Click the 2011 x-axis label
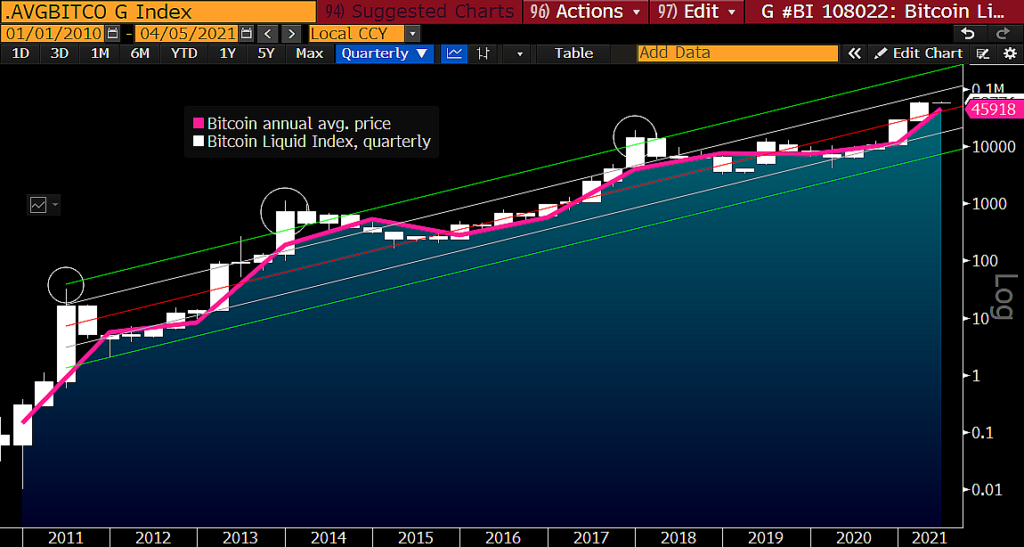 [65, 538]
